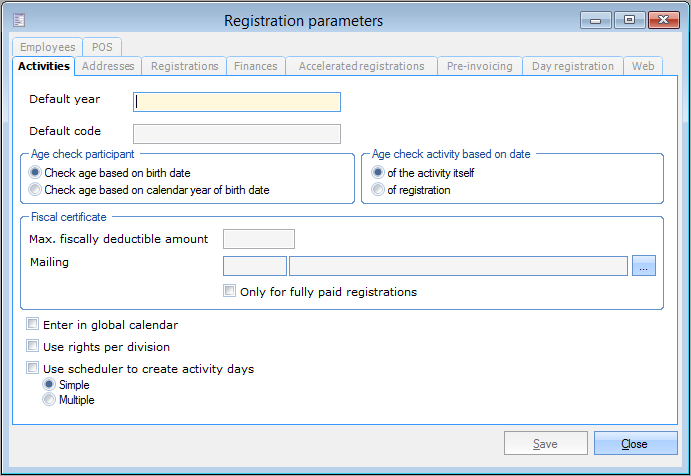Go to the Employees tab
The image size is (691, 476).
(46, 47)
